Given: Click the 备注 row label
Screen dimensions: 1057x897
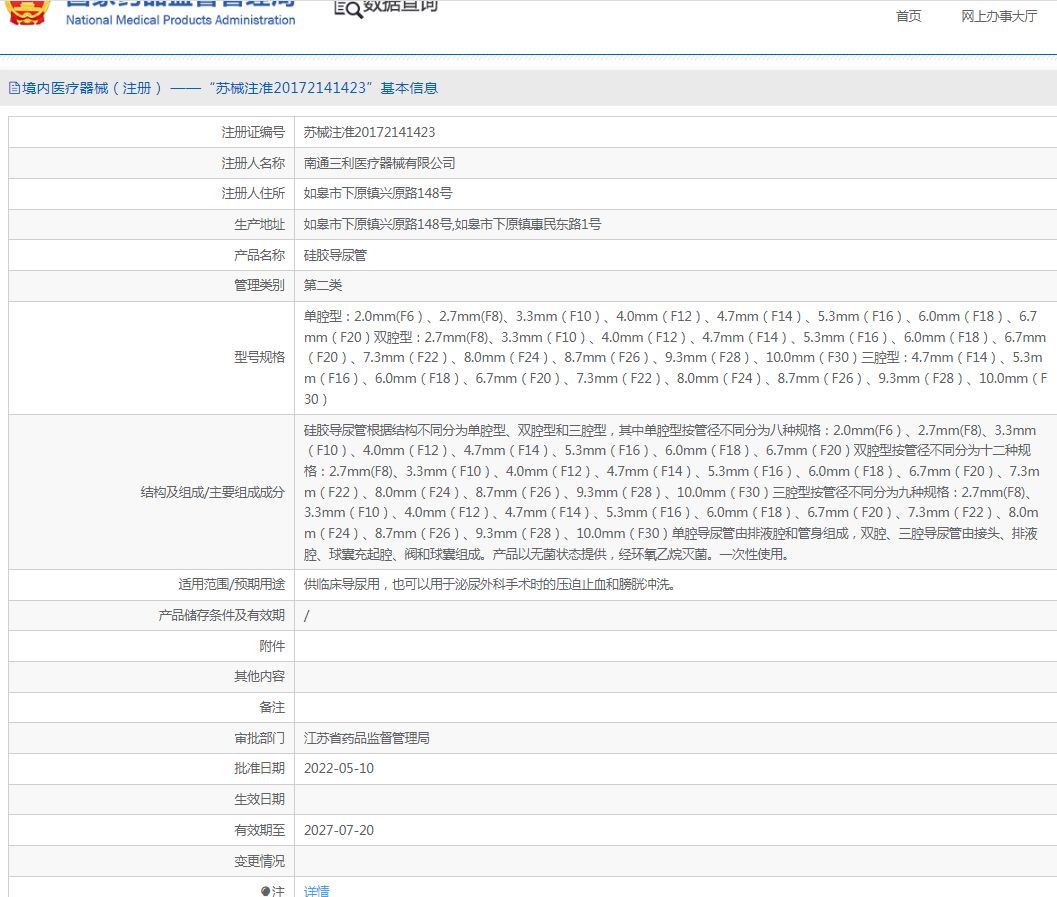Looking at the screenshot, I should point(272,707).
